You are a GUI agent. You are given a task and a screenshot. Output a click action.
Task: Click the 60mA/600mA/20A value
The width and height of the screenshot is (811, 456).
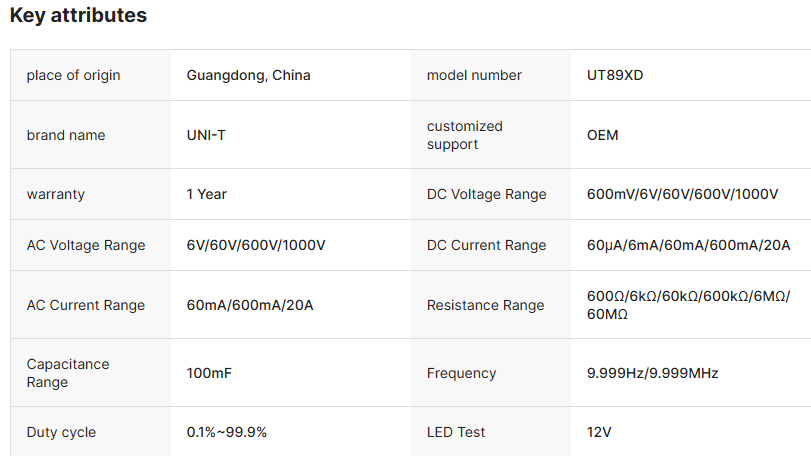(x=250, y=305)
